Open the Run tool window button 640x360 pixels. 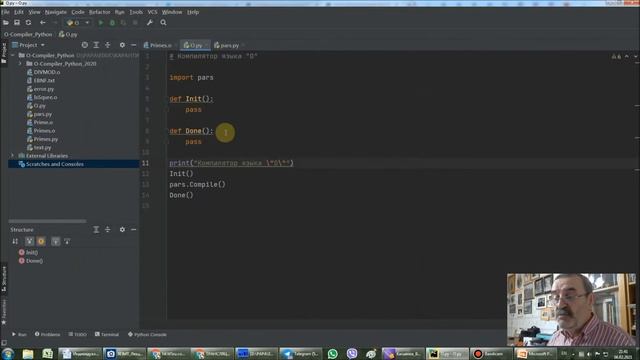click(x=19, y=334)
